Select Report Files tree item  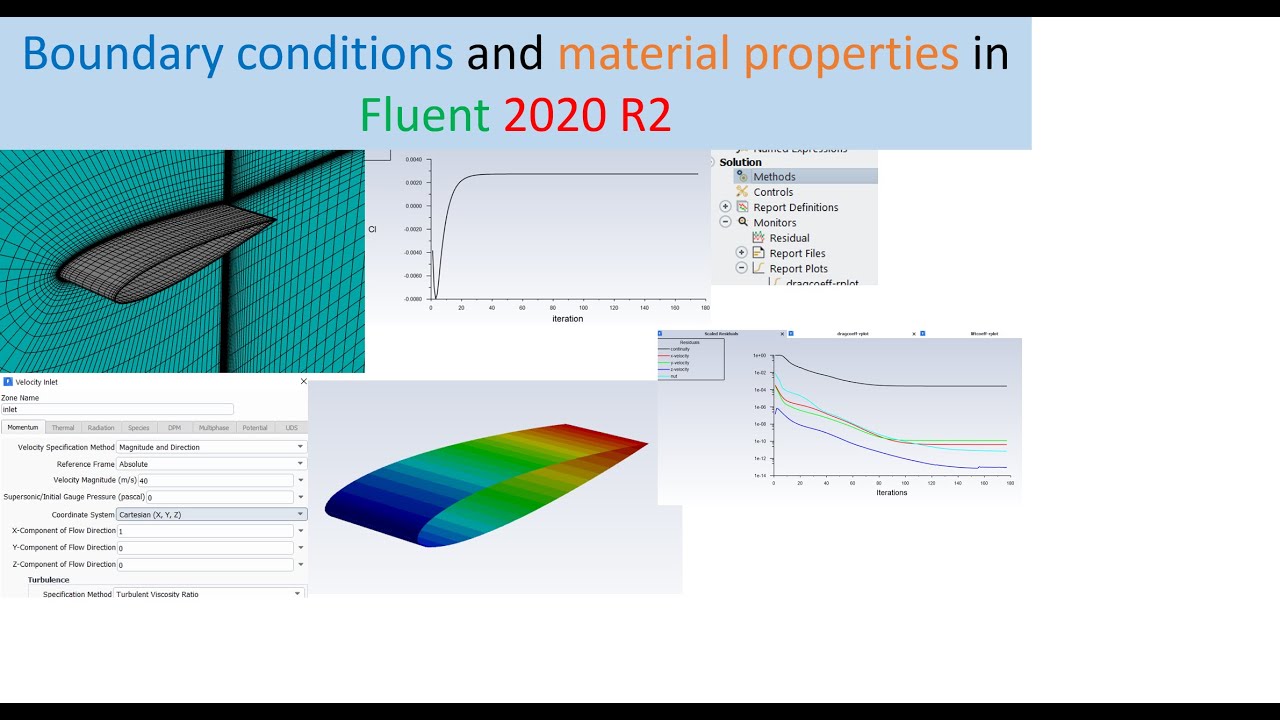point(797,253)
